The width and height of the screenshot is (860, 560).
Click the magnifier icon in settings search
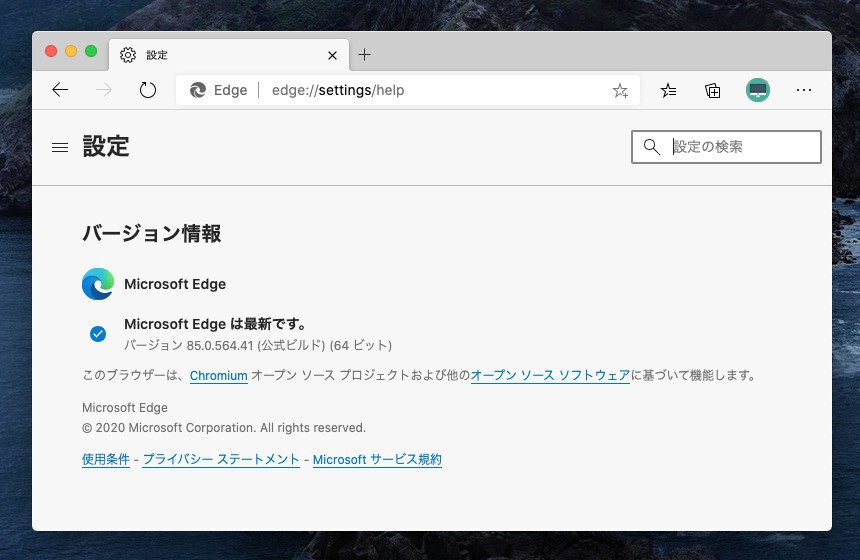(652, 147)
